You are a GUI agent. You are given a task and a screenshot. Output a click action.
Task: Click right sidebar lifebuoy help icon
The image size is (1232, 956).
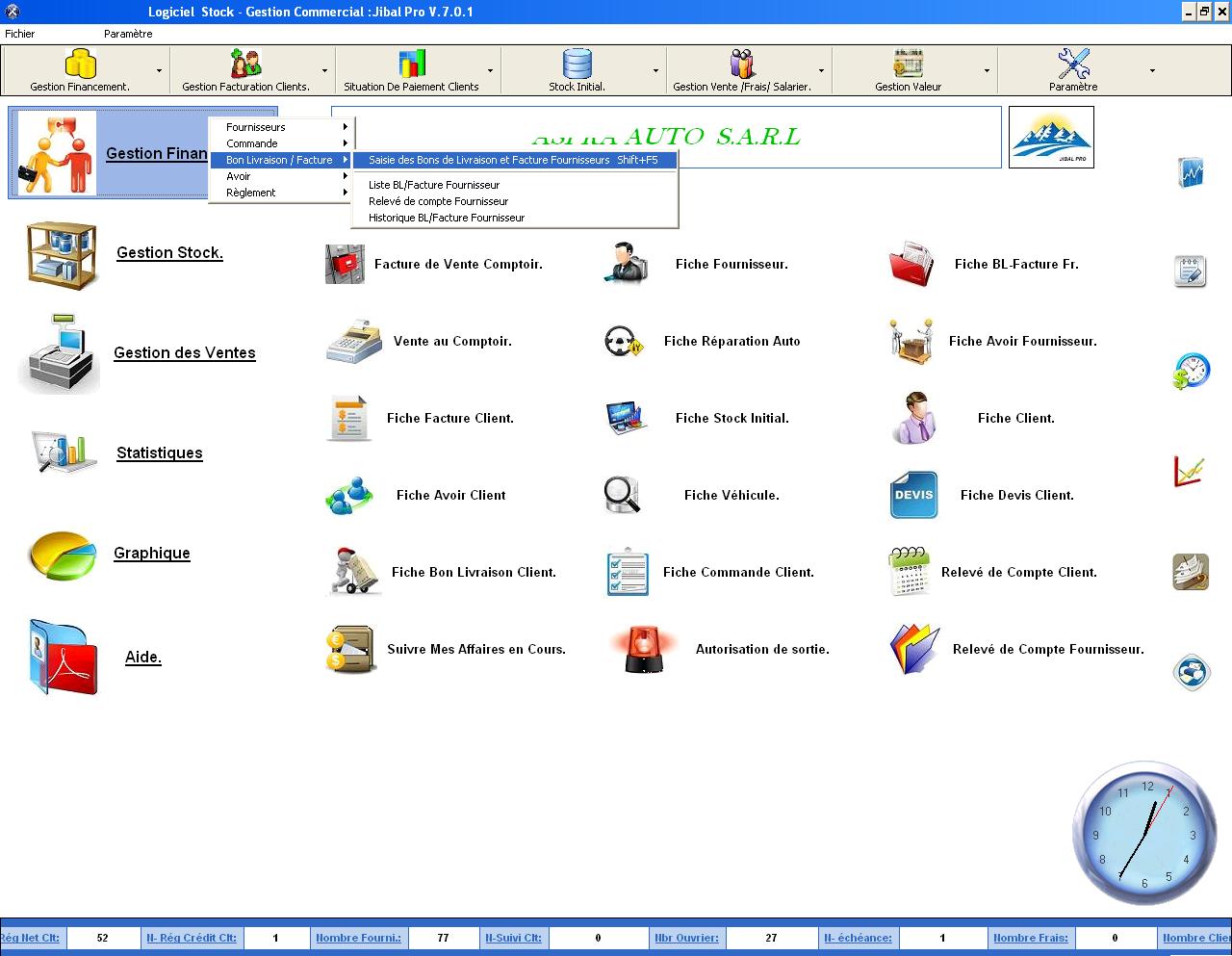point(1191,671)
